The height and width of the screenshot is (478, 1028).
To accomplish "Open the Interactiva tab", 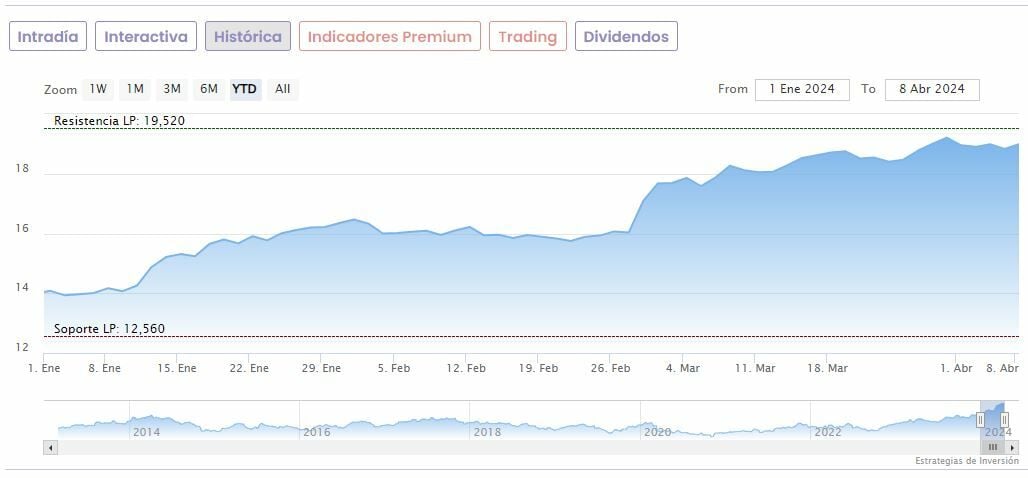I will pyautogui.click(x=146, y=37).
